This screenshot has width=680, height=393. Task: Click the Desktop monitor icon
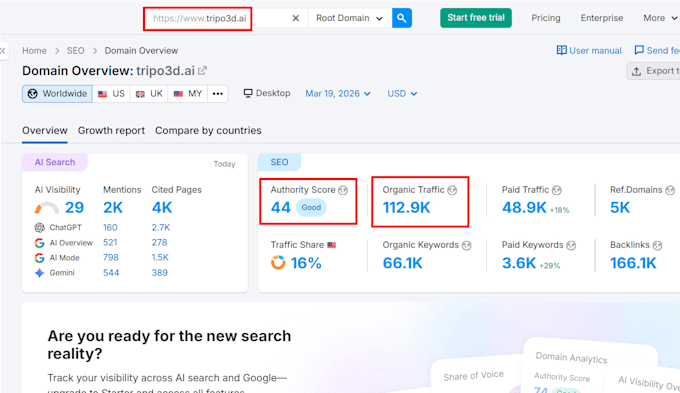(248, 93)
